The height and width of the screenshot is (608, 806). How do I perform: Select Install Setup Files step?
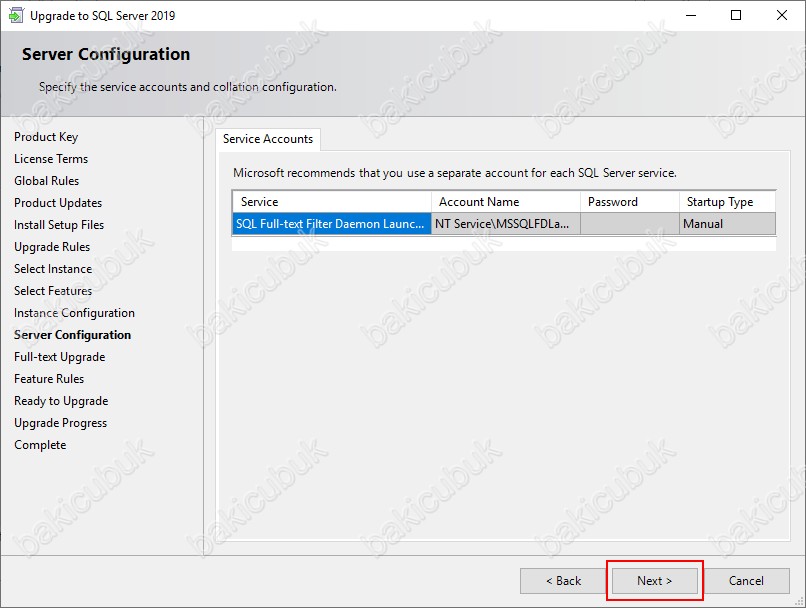(x=59, y=225)
